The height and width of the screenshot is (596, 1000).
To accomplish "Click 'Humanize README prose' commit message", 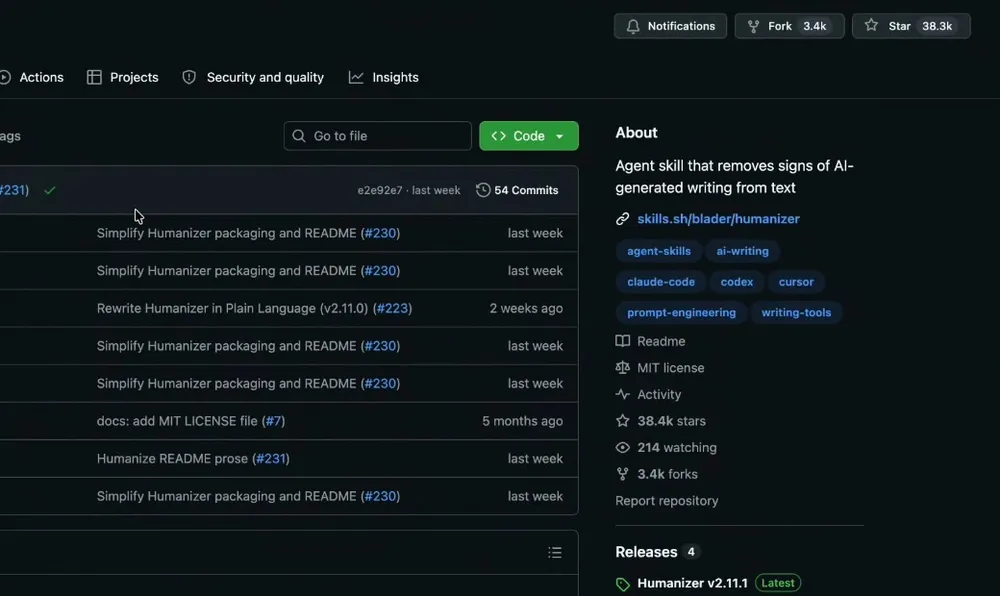I will click(x=172, y=459).
